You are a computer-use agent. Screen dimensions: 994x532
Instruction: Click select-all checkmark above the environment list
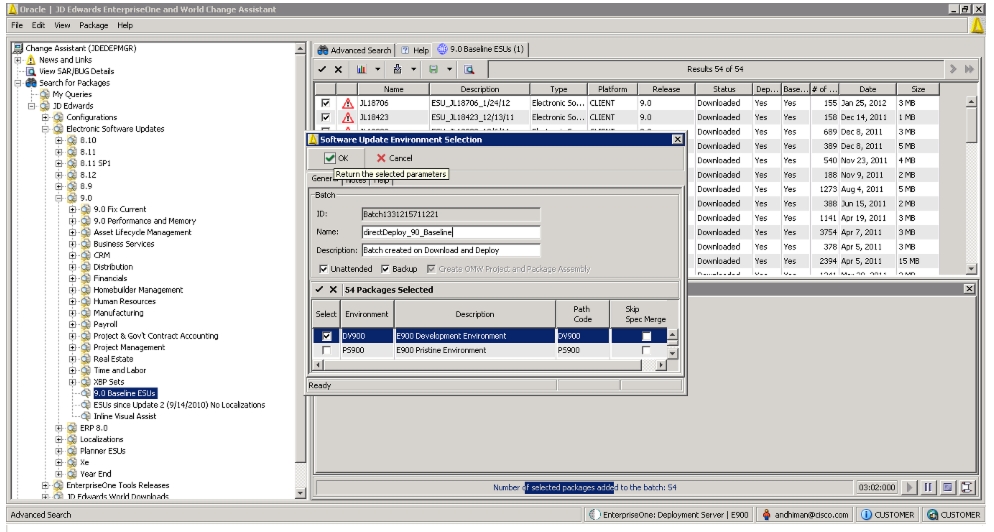319,289
